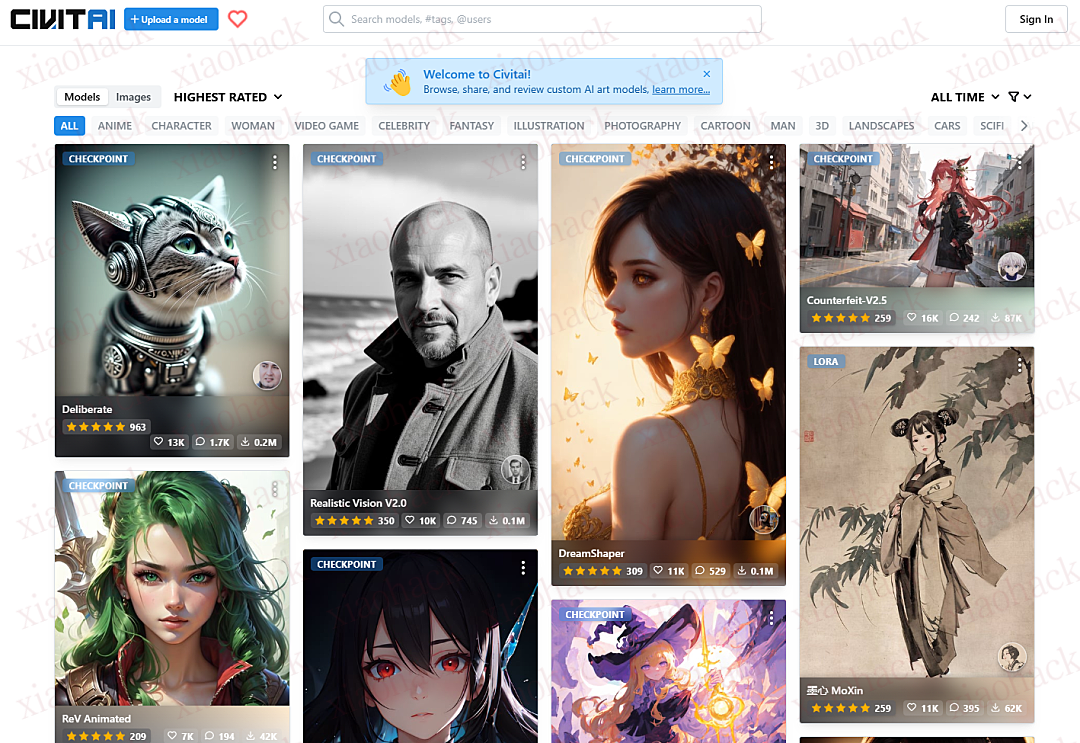
Task: Open the ReV Animated model thumbnail
Action: (x=171, y=590)
